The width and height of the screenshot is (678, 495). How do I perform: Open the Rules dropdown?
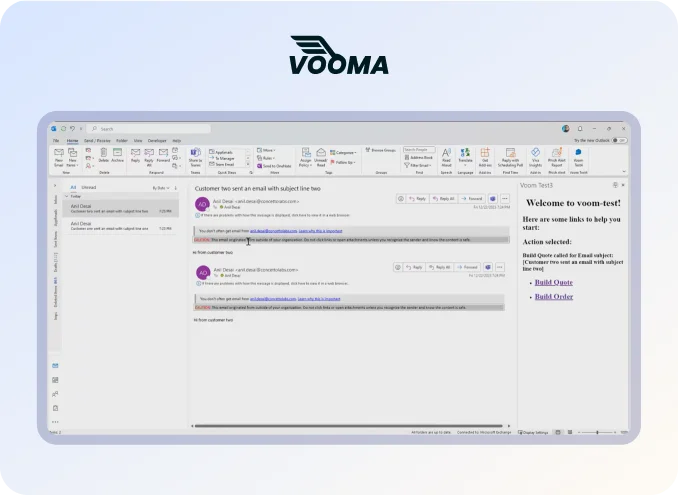click(265, 158)
